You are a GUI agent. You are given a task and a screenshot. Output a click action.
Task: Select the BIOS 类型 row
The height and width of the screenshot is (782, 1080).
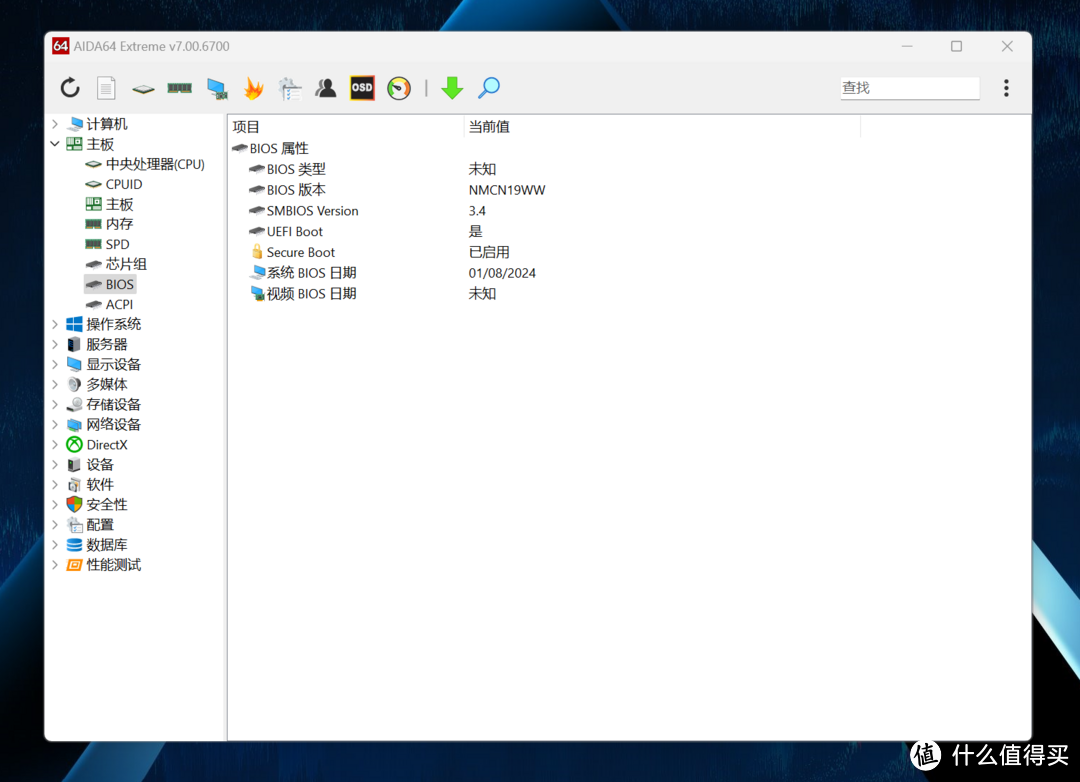[x=288, y=169]
